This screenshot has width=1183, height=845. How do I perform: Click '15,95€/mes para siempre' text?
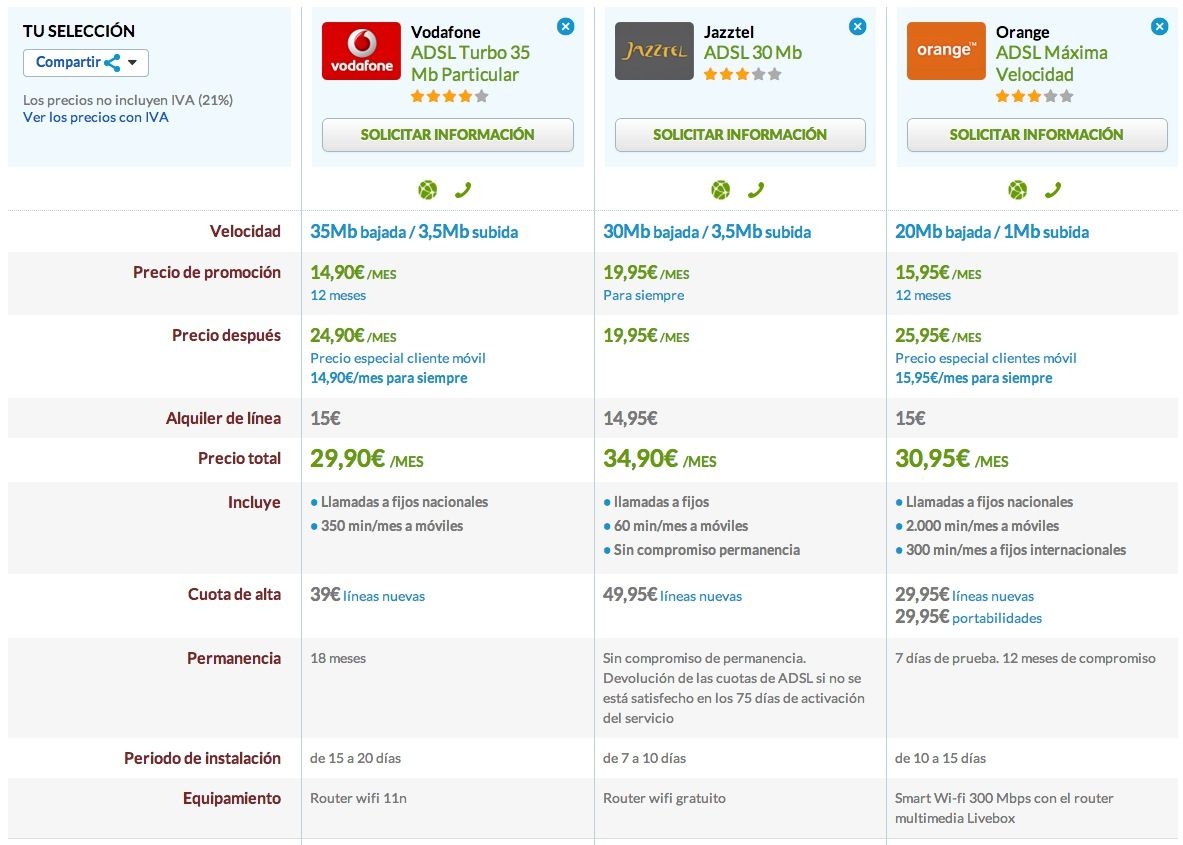point(973,378)
